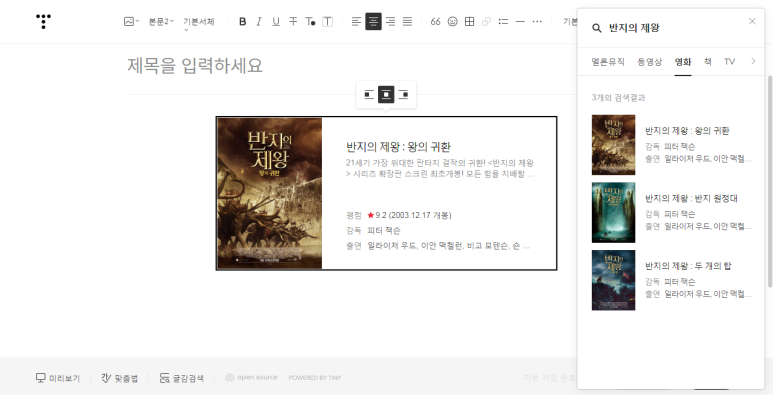Screen dimensions: 773x395
Task: Click the 3개의 검색결과 result count text
Action: [x=618, y=98]
